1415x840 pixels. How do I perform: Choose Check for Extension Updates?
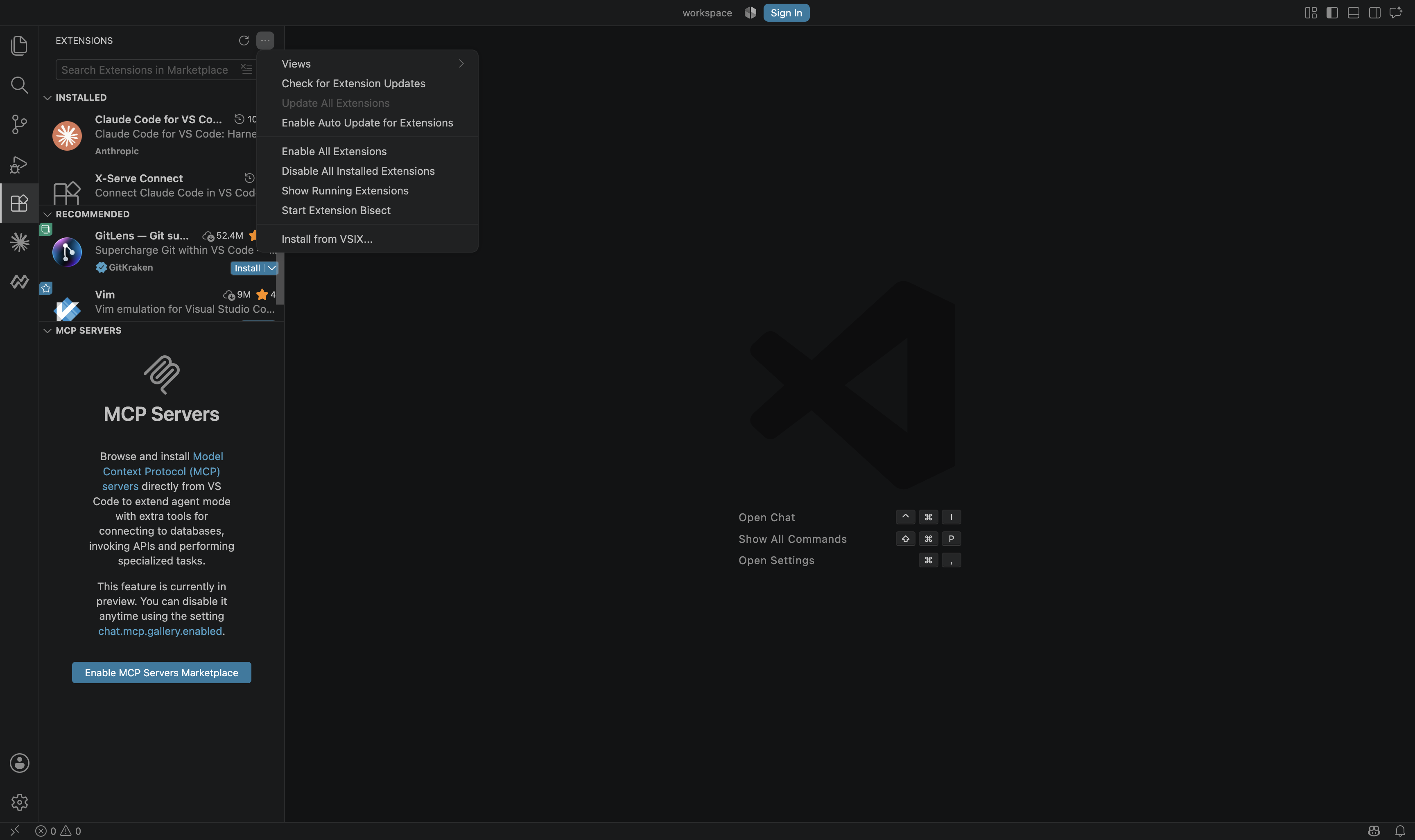(367, 83)
